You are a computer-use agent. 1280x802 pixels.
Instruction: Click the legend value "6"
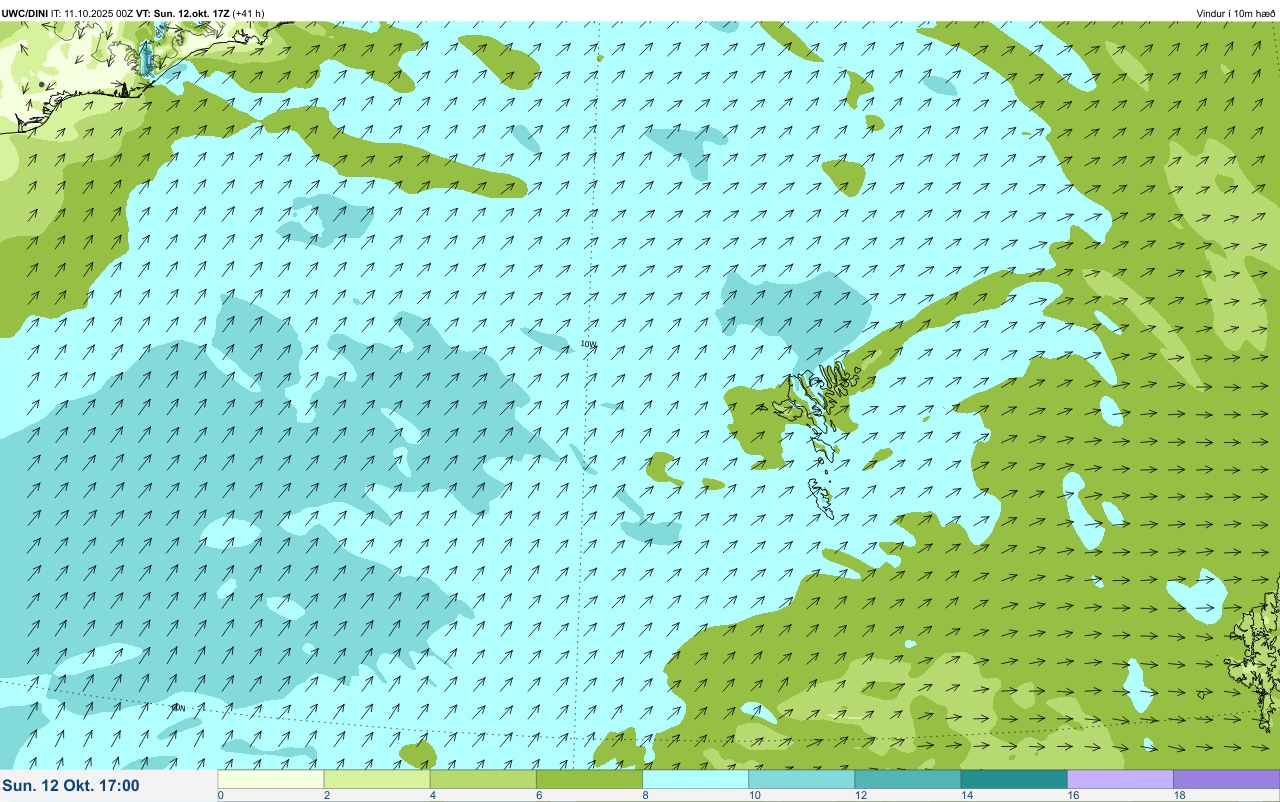pyautogui.click(x=538, y=795)
